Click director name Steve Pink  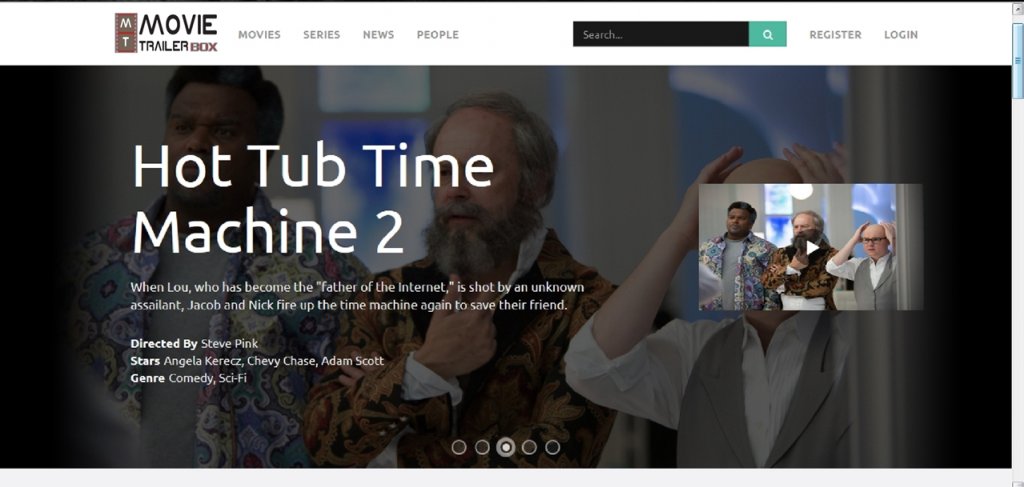click(x=229, y=343)
